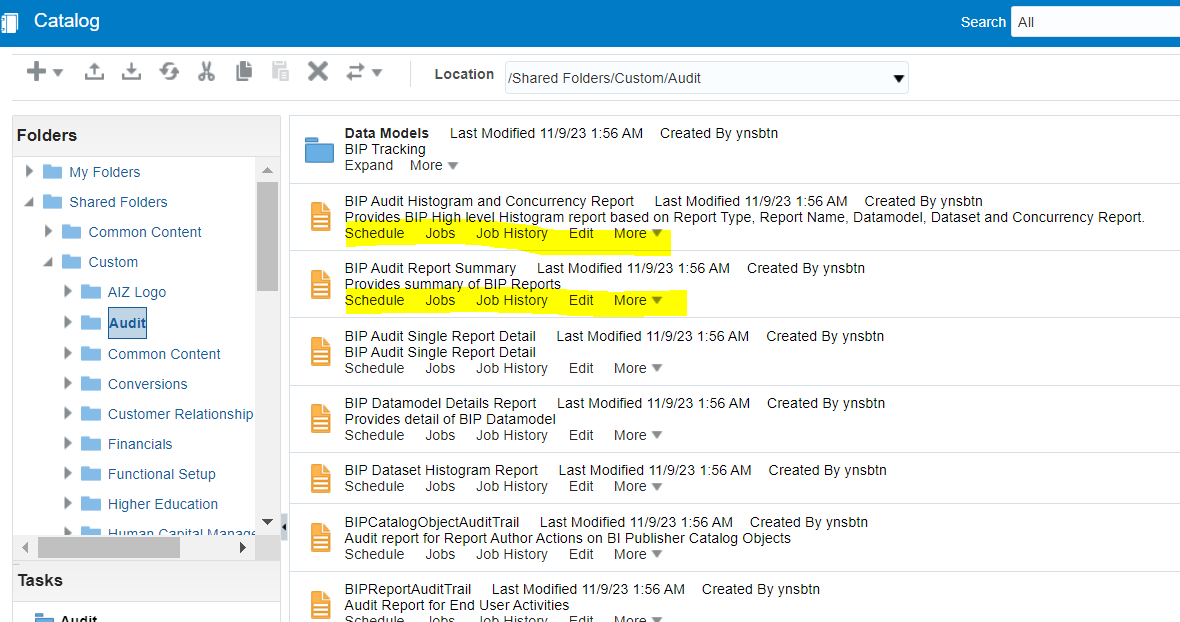Open Job History for BIP Datamodel Details Report
This screenshot has height=622, width=1180.
coord(511,435)
